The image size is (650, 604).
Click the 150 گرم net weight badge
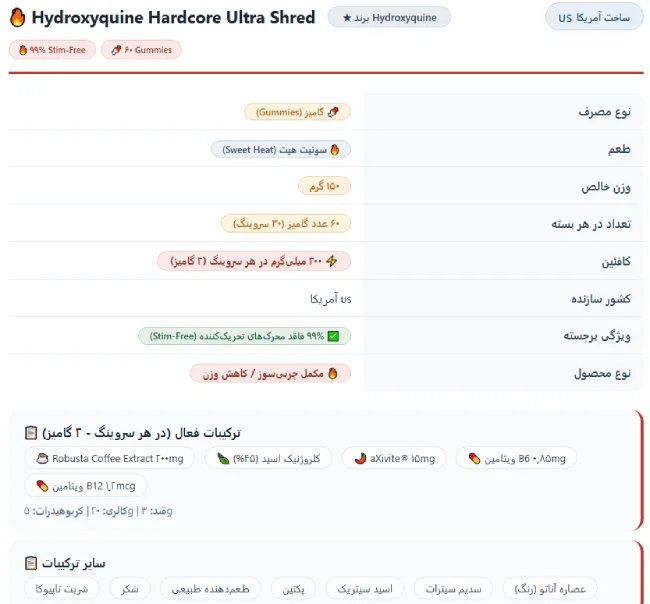click(324, 187)
